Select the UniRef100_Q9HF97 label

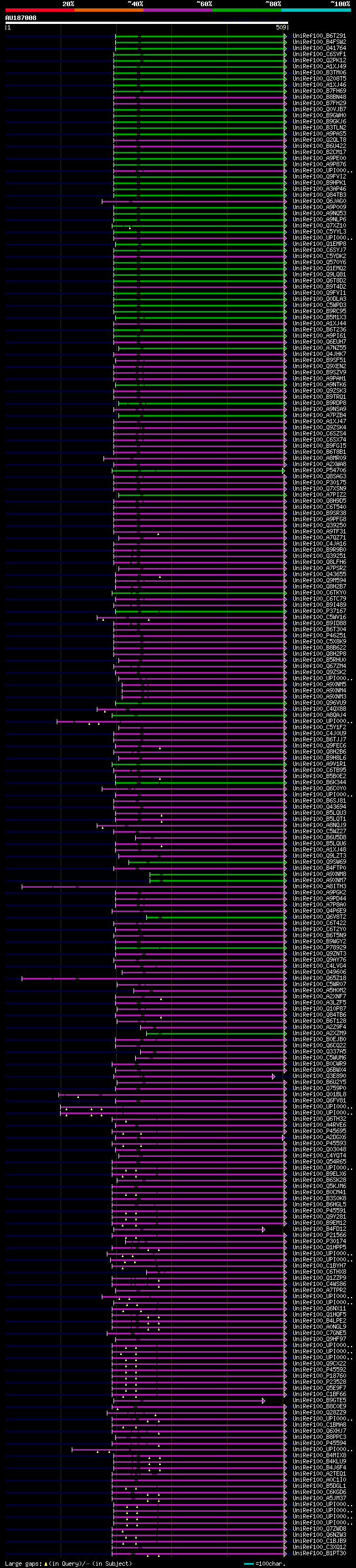click(x=319, y=1339)
